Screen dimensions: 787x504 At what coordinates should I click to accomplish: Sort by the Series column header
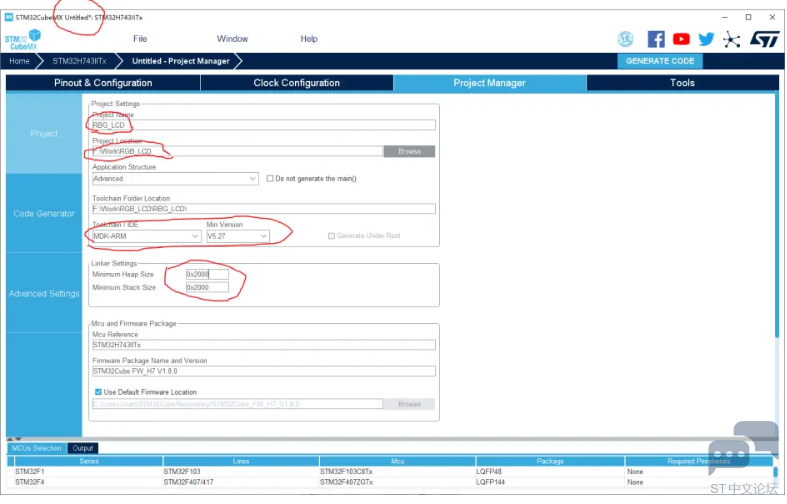(x=89, y=461)
